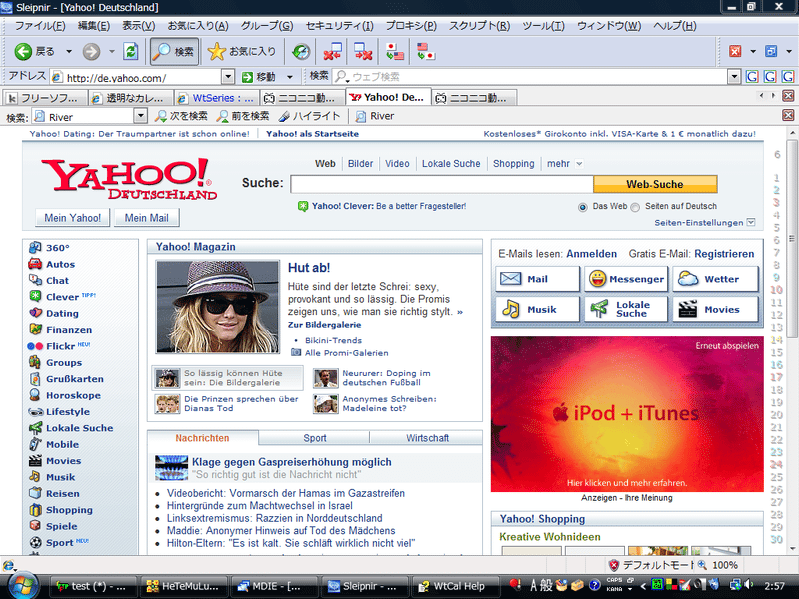The width and height of the screenshot is (799, 599).
Task: Open the Wetter weather button
Action: coord(715,279)
